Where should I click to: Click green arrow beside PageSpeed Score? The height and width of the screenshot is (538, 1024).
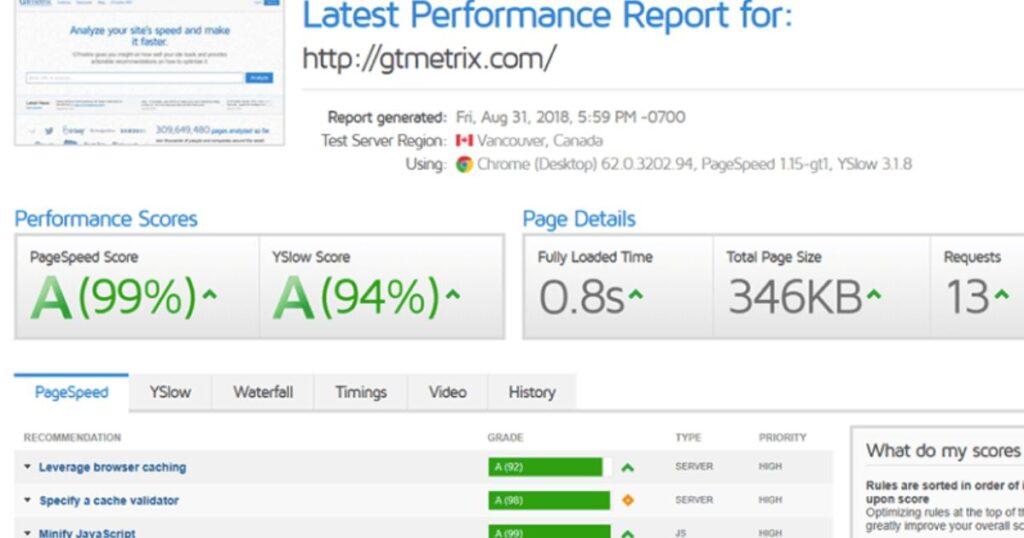pyautogui.click(x=209, y=295)
